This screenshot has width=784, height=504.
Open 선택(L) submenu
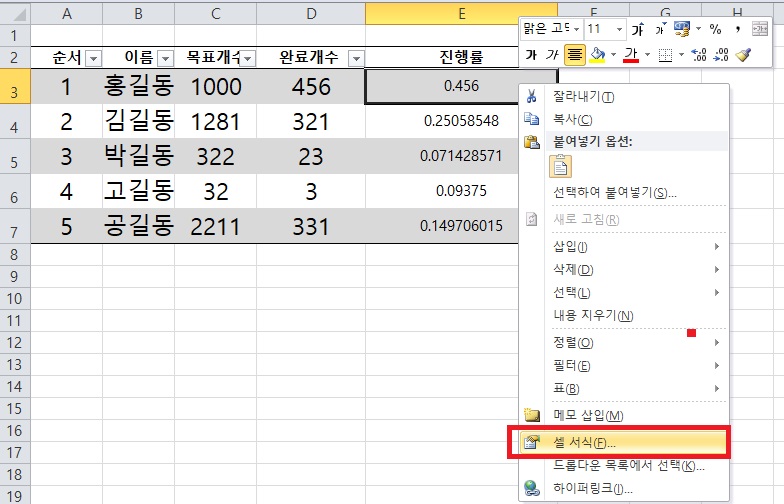click(x=624, y=292)
